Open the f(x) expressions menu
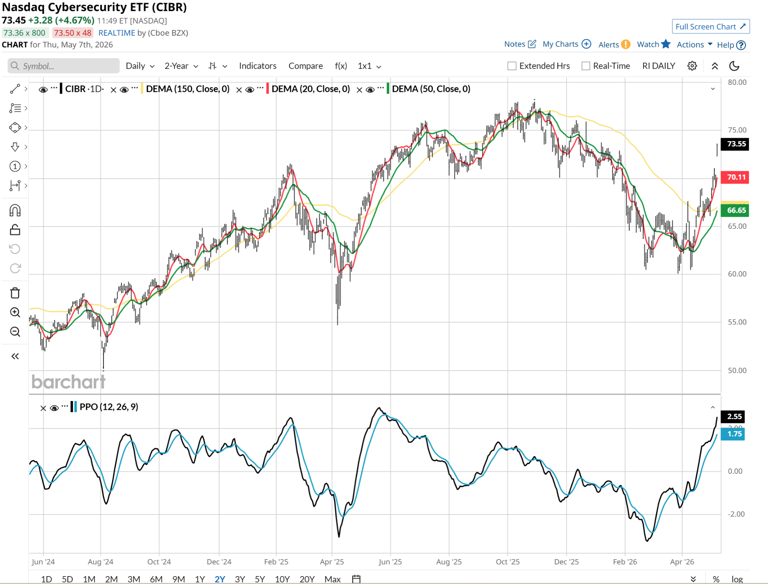Screen dimensions: 768x584 coord(341,66)
